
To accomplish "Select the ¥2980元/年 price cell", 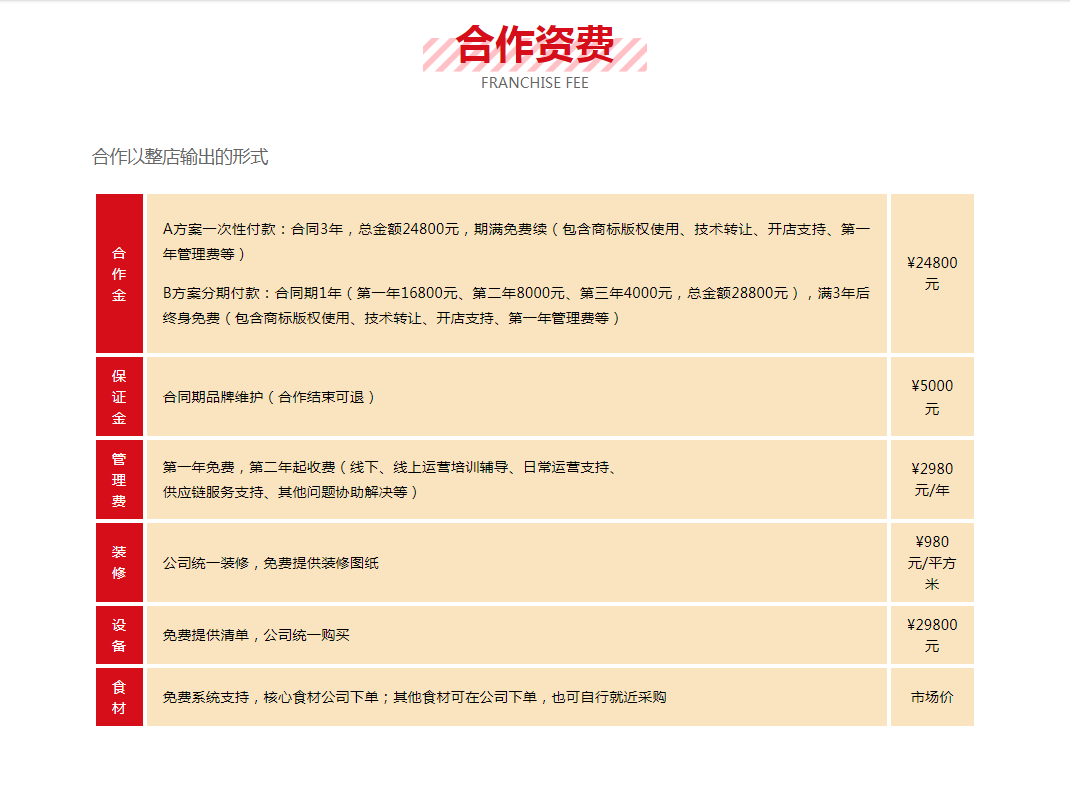I will coord(932,479).
